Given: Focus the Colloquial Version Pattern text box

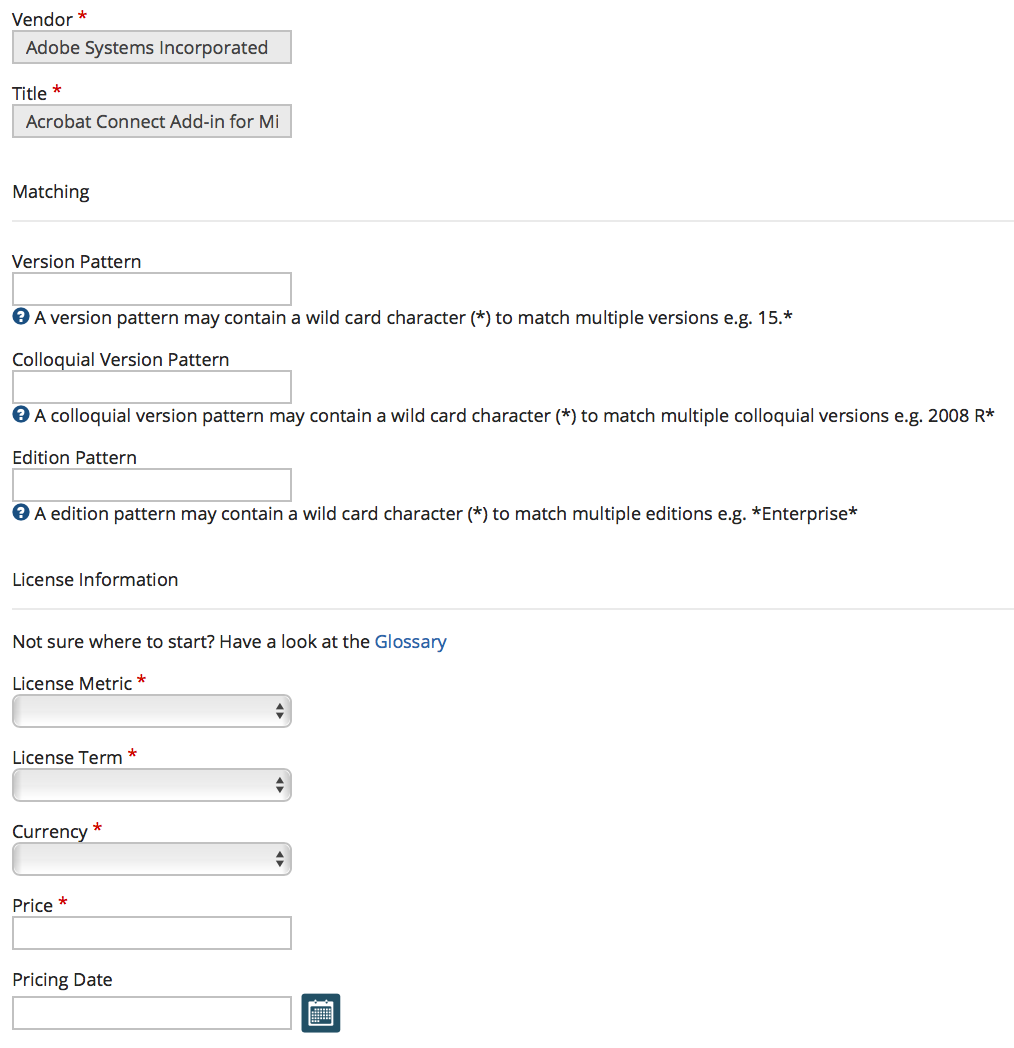Looking at the screenshot, I should [151, 386].
